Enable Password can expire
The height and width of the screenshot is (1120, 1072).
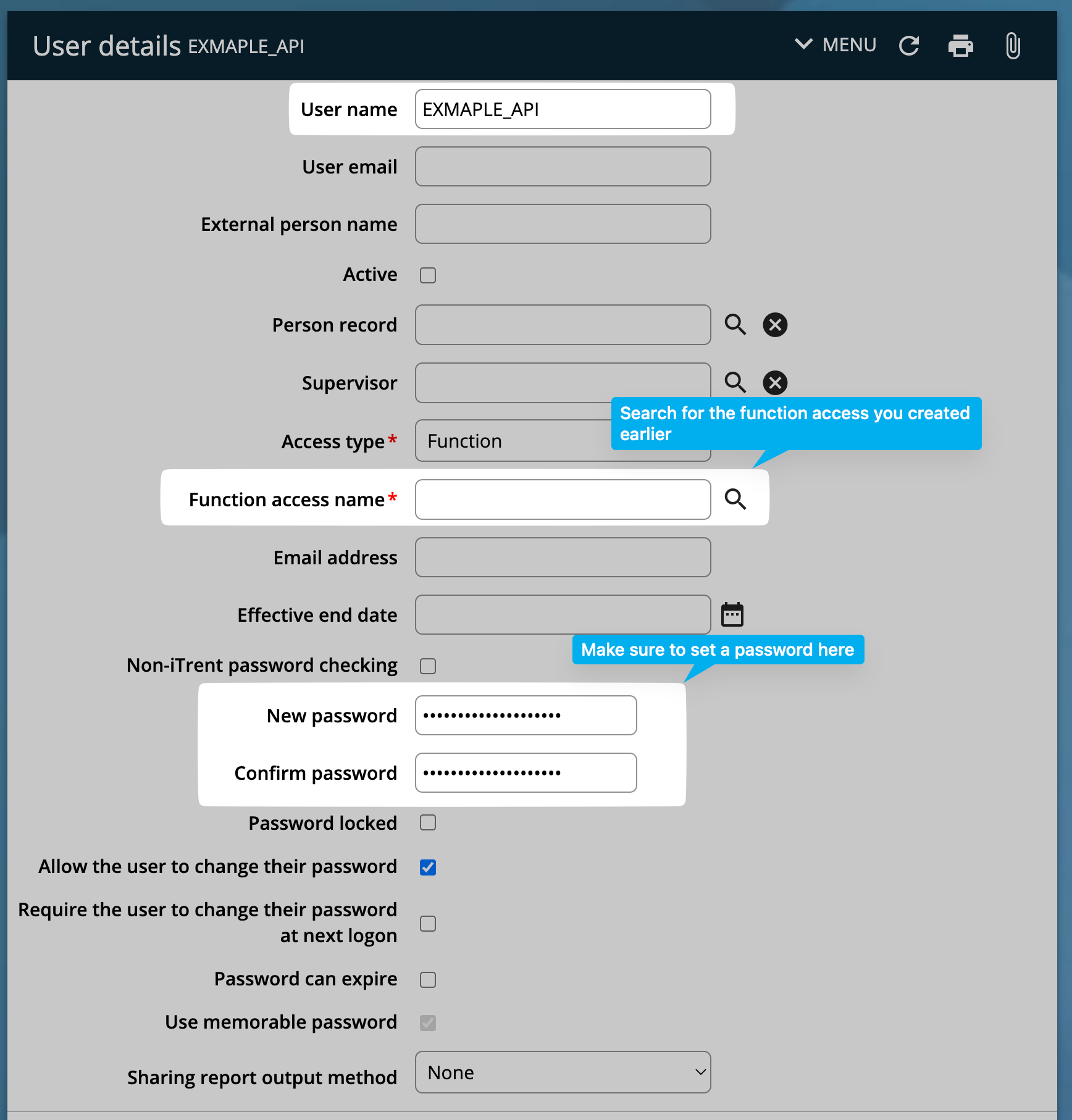pyautogui.click(x=428, y=980)
